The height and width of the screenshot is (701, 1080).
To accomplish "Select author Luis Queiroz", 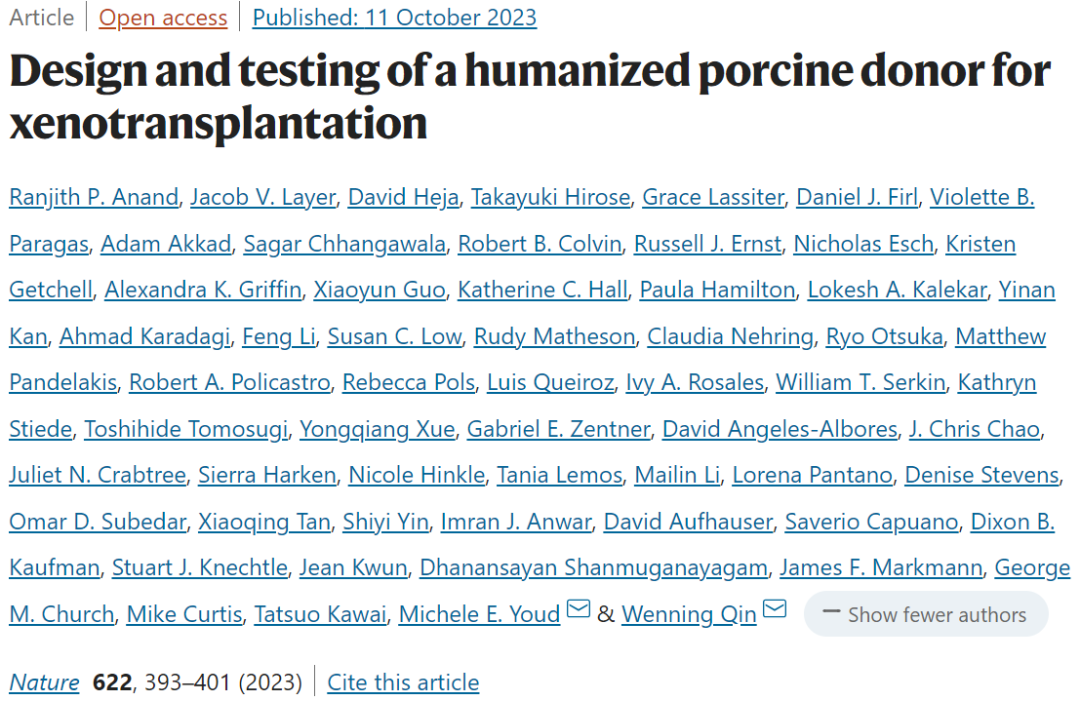I will 550,382.
